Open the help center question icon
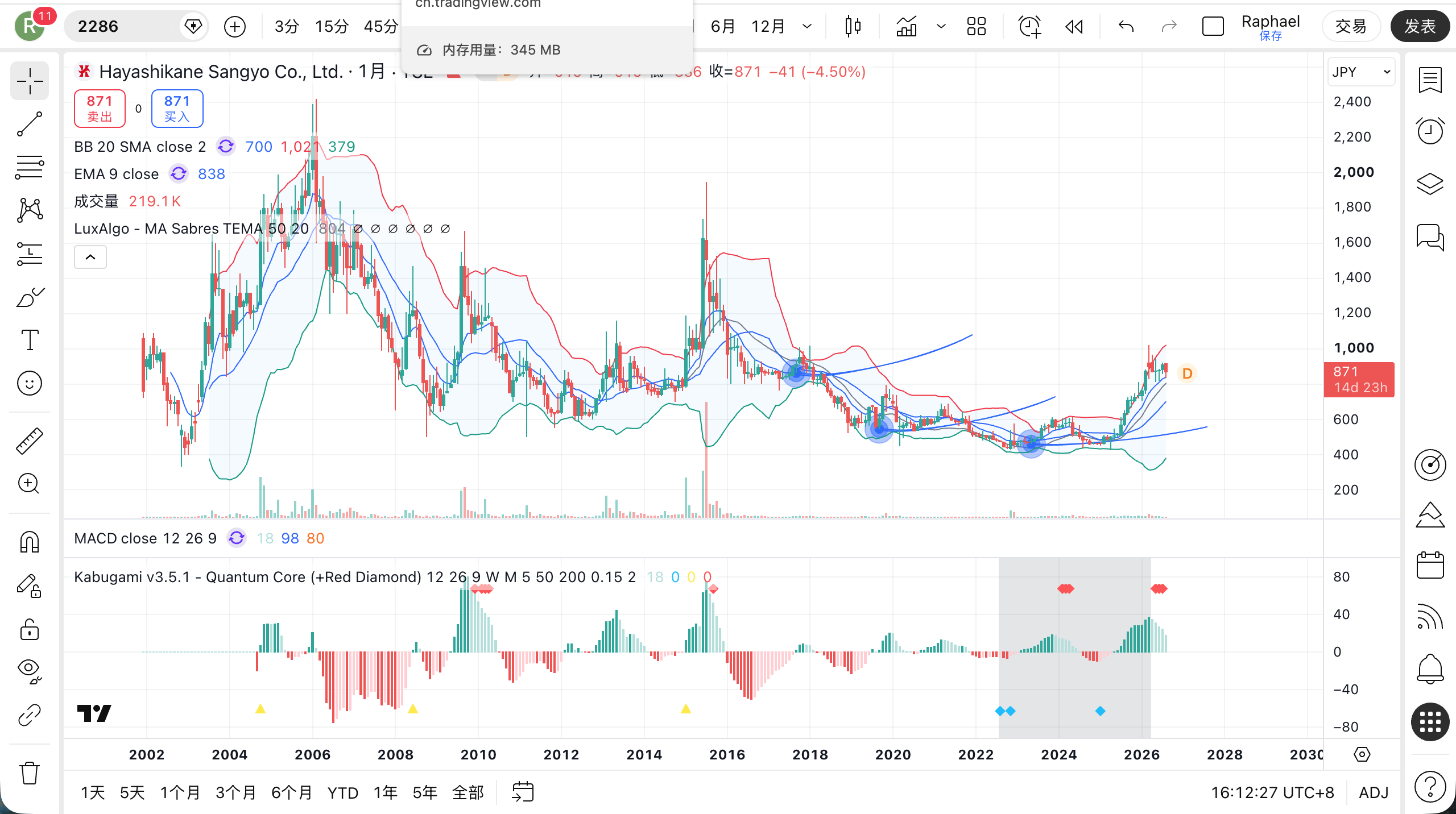The width and height of the screenshot is (1456, 814). click(x=1430, y=787)
